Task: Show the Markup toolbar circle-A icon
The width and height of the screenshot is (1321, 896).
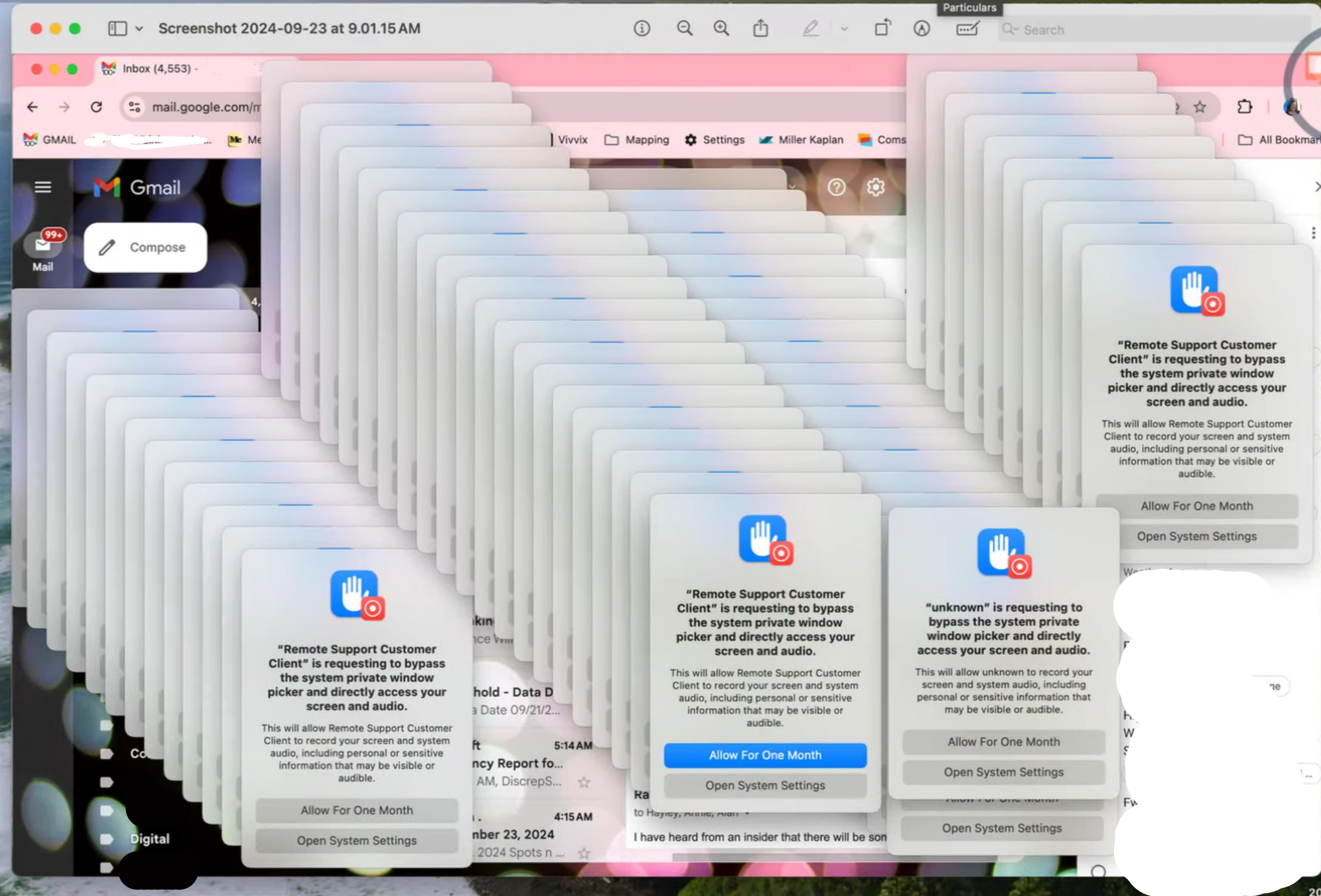Action: (x=921, y=29)
